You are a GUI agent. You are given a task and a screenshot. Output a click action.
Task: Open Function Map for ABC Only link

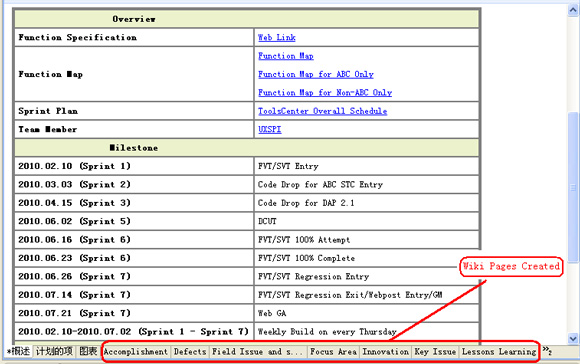pyautogui.click(x=316, y=74)
